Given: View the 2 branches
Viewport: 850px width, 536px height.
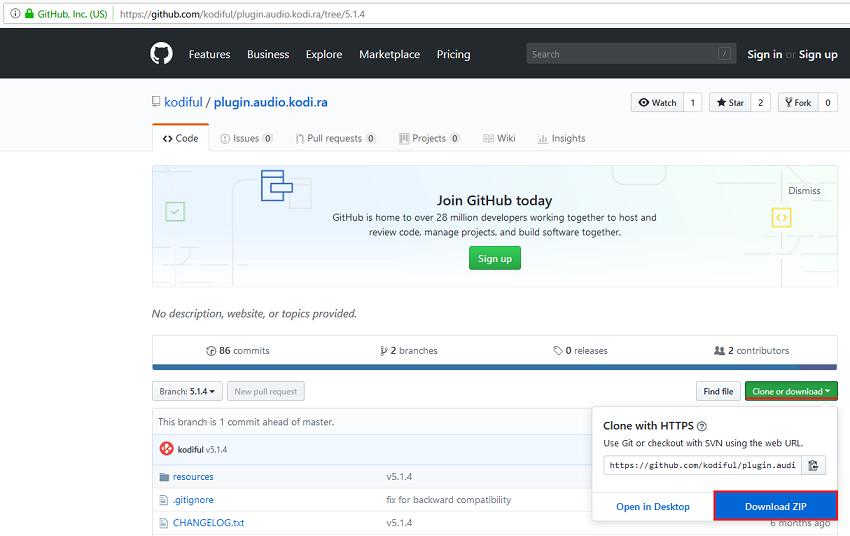Looking at the screenshot, I should pyautogui.click(x=409, y=351).
